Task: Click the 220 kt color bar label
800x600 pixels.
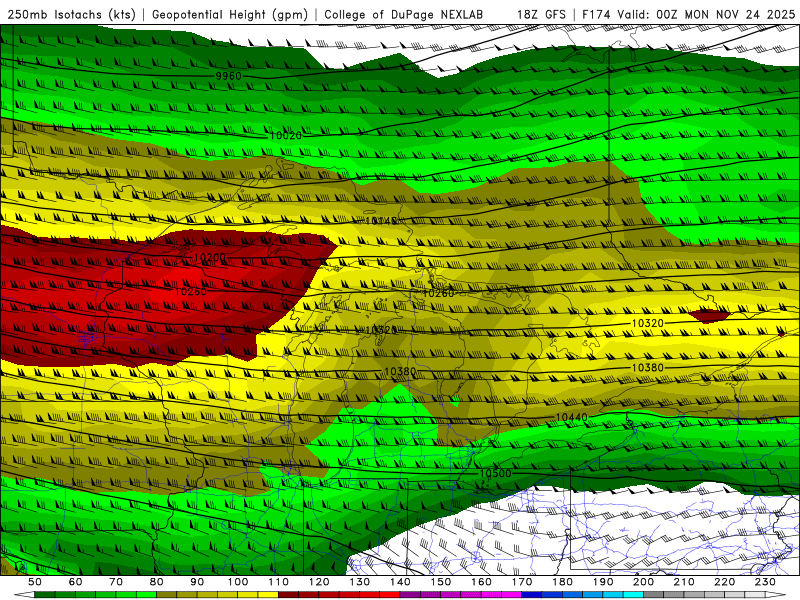Action: [724, 582]
